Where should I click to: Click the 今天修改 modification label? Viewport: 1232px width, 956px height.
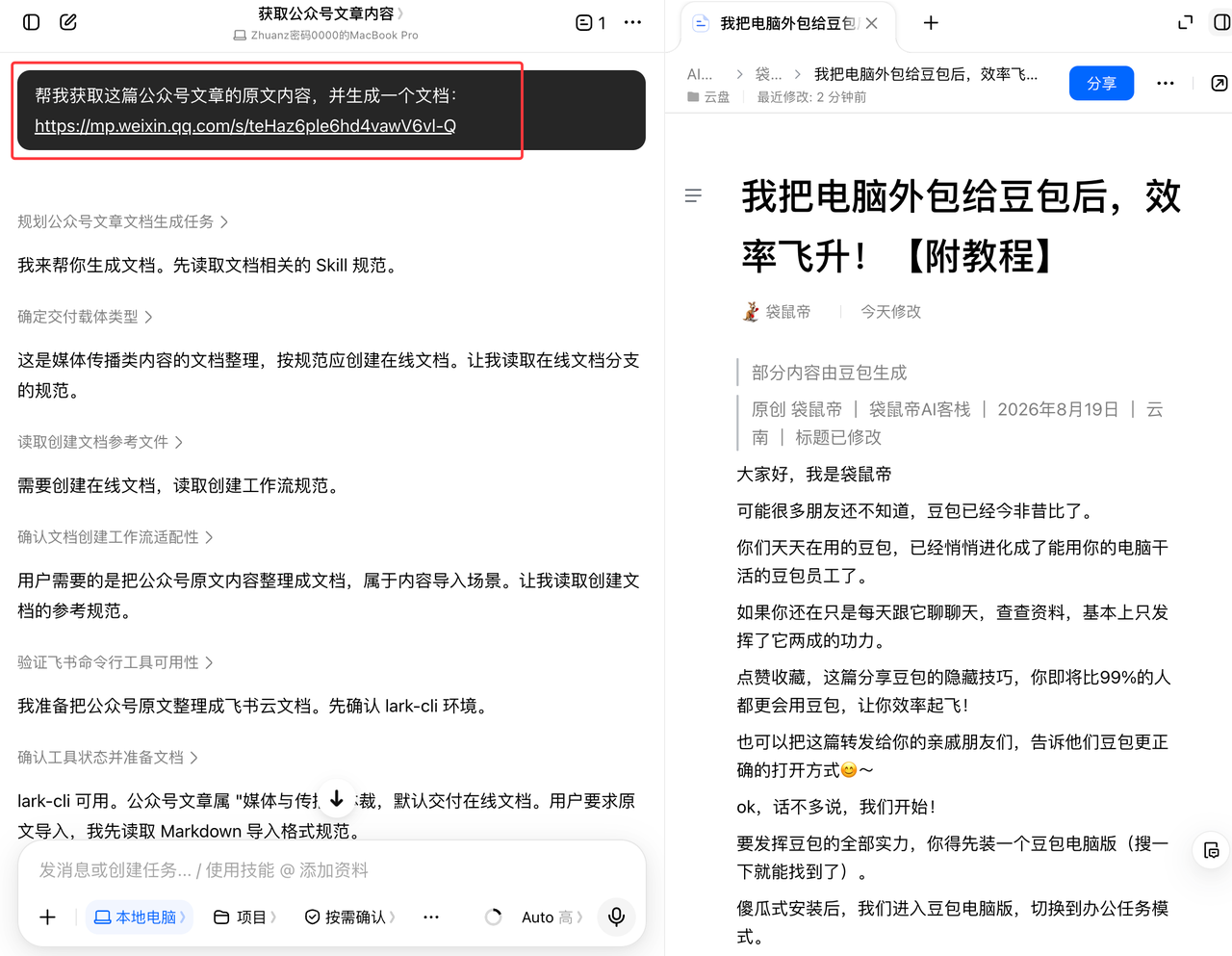[x=890, y=312]
